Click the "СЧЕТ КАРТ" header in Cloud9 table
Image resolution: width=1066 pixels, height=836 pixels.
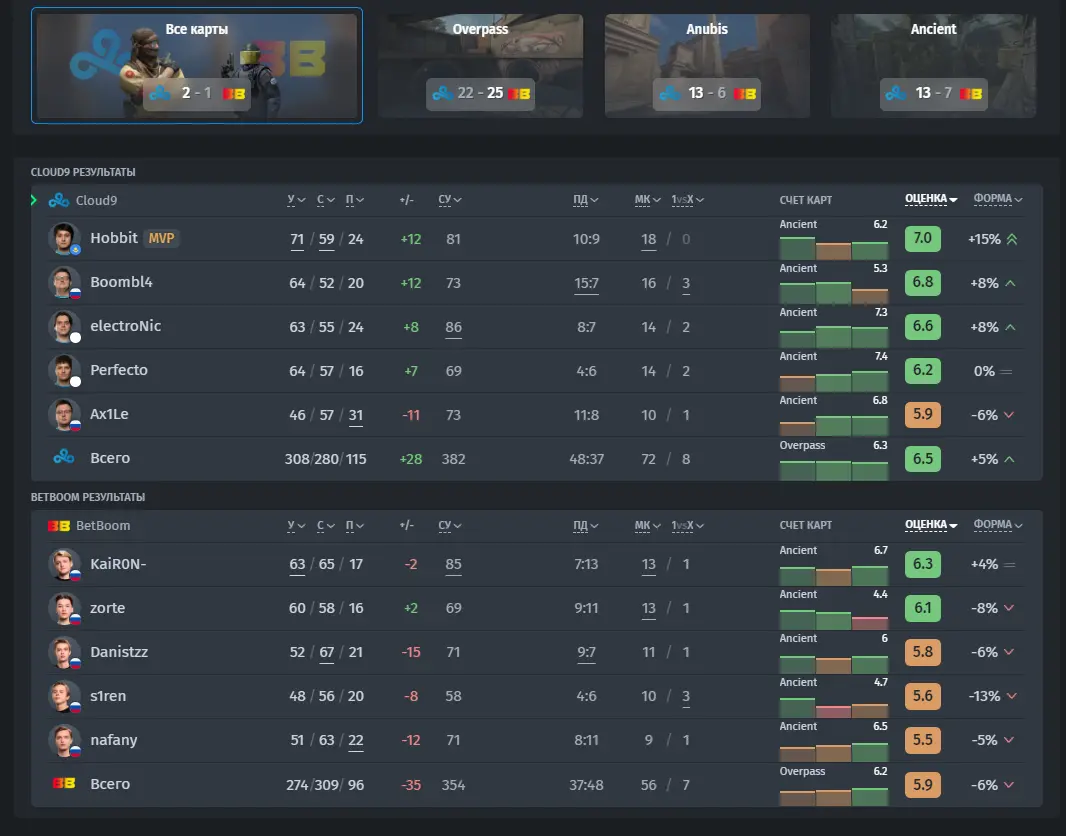pyautogui.click(x=806, y=200)
